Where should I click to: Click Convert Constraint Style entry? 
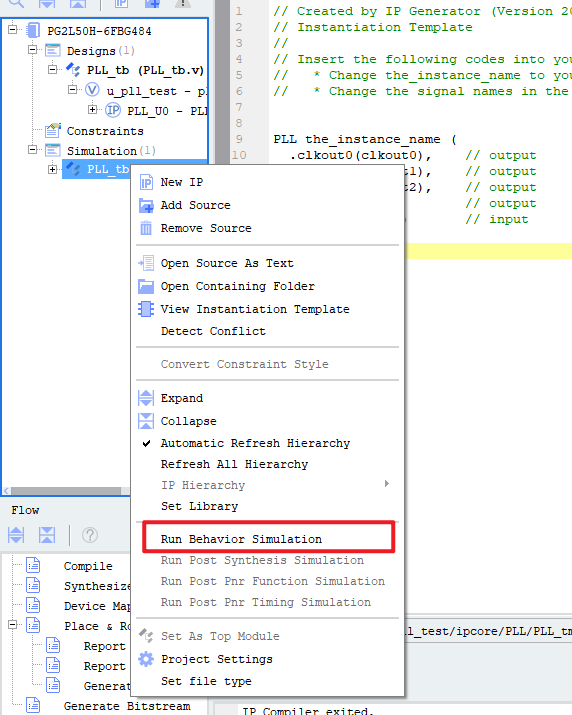click(268, 364)
